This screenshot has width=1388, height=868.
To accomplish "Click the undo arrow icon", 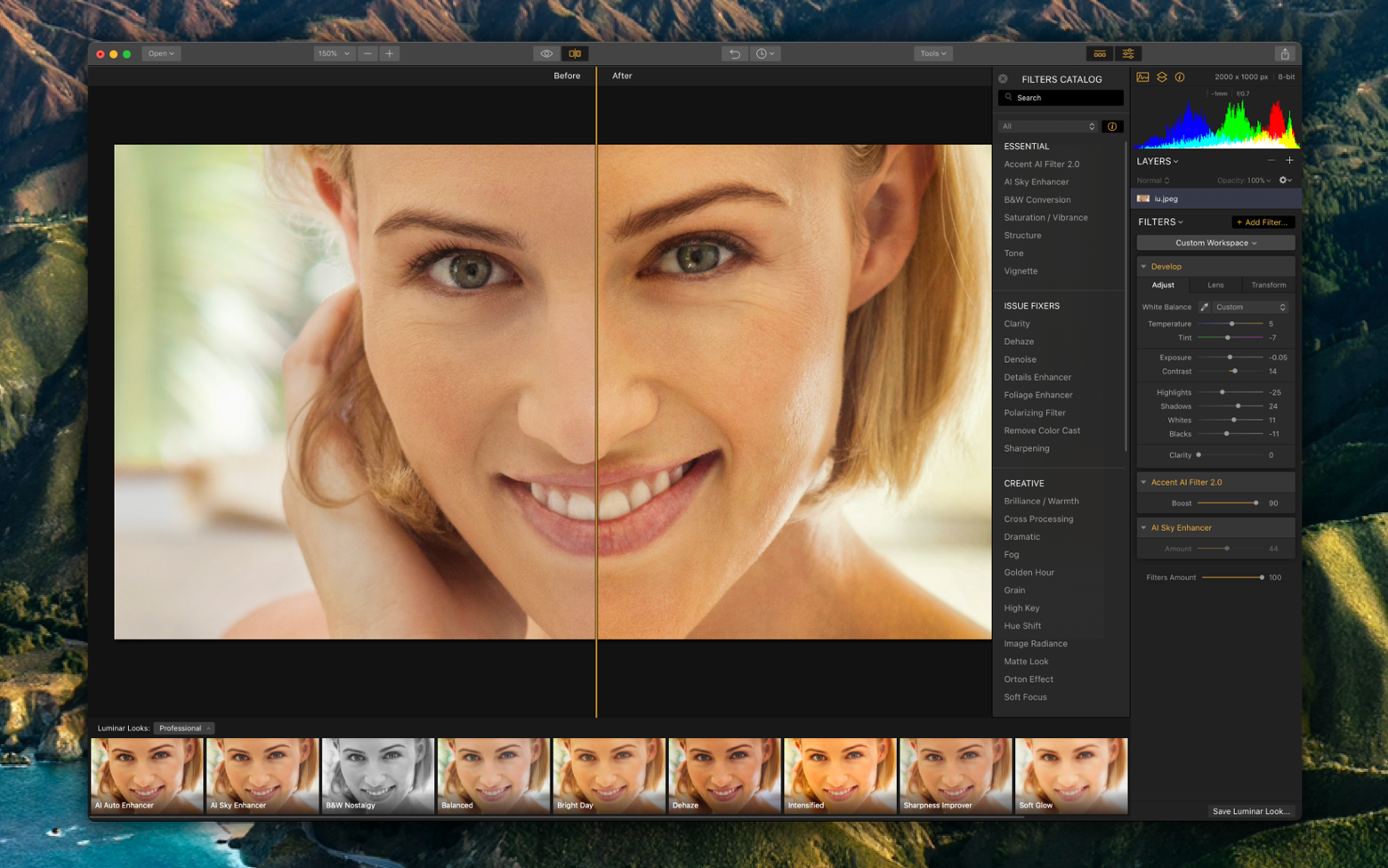I will pos(735,53).
